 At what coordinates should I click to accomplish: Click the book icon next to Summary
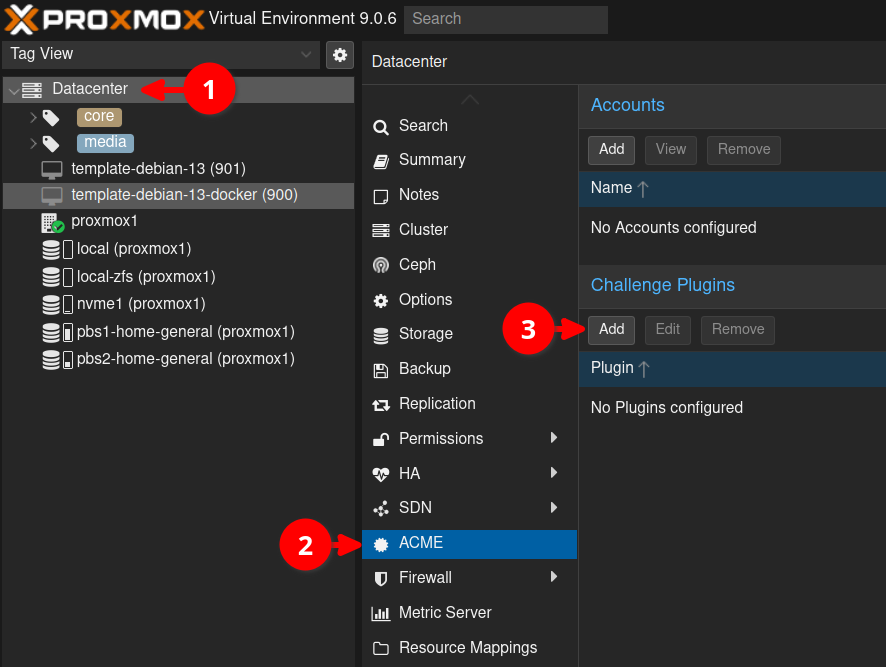tap(381, 162)
